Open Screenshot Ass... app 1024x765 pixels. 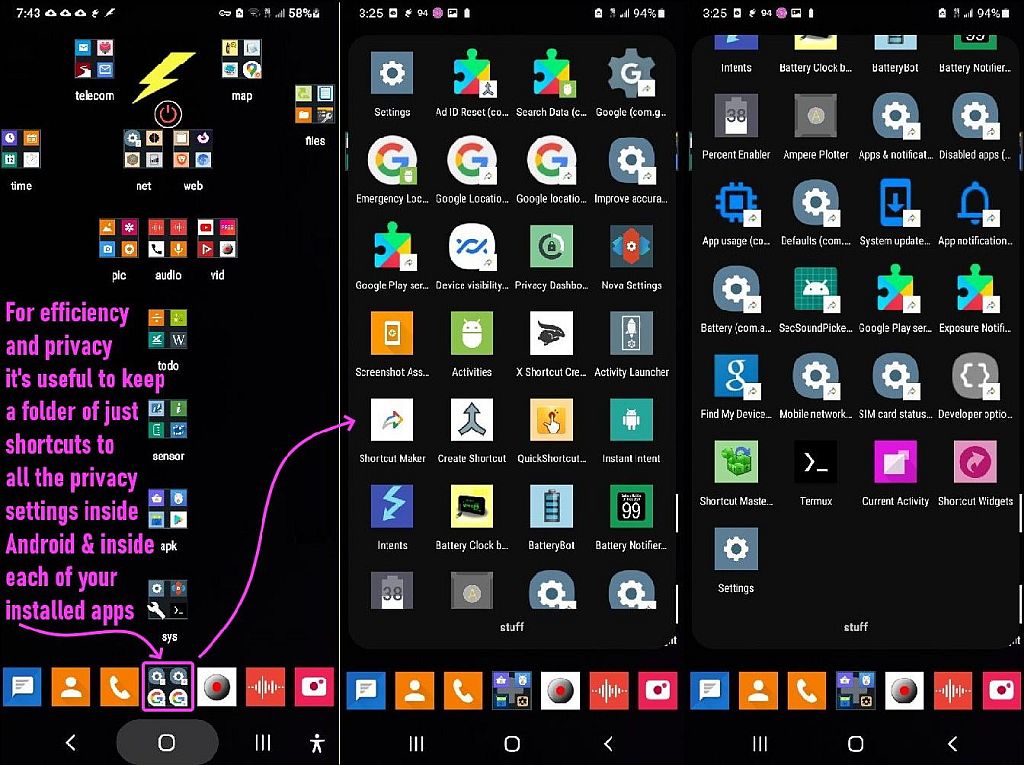[392, 333]
